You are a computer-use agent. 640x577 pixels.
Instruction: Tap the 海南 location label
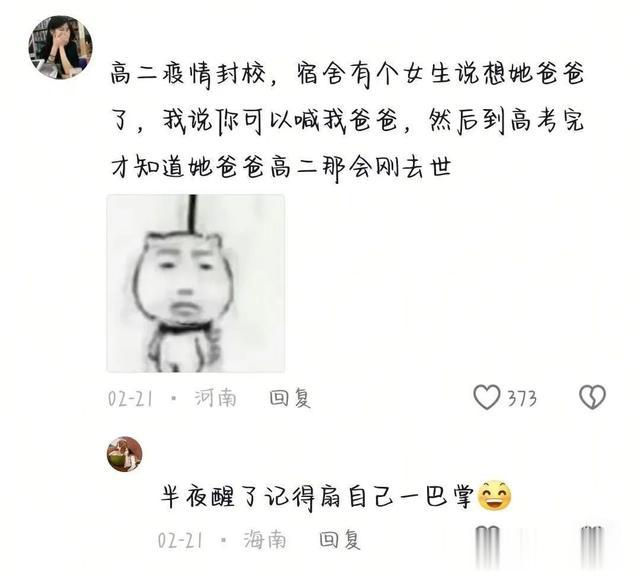pyautogui.click(x=265, y=540)
